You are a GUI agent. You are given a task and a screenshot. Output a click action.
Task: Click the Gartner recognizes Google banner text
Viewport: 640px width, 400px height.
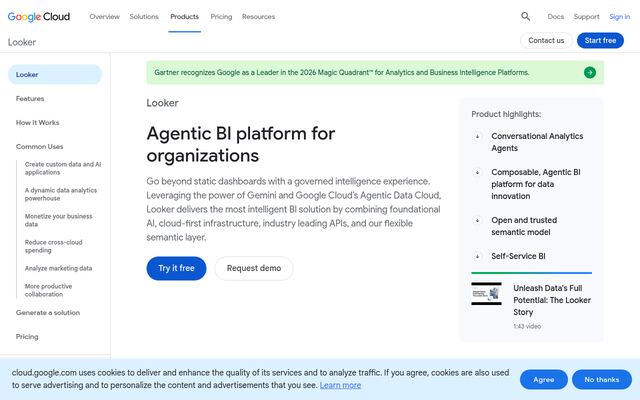(x=342, y=73)
